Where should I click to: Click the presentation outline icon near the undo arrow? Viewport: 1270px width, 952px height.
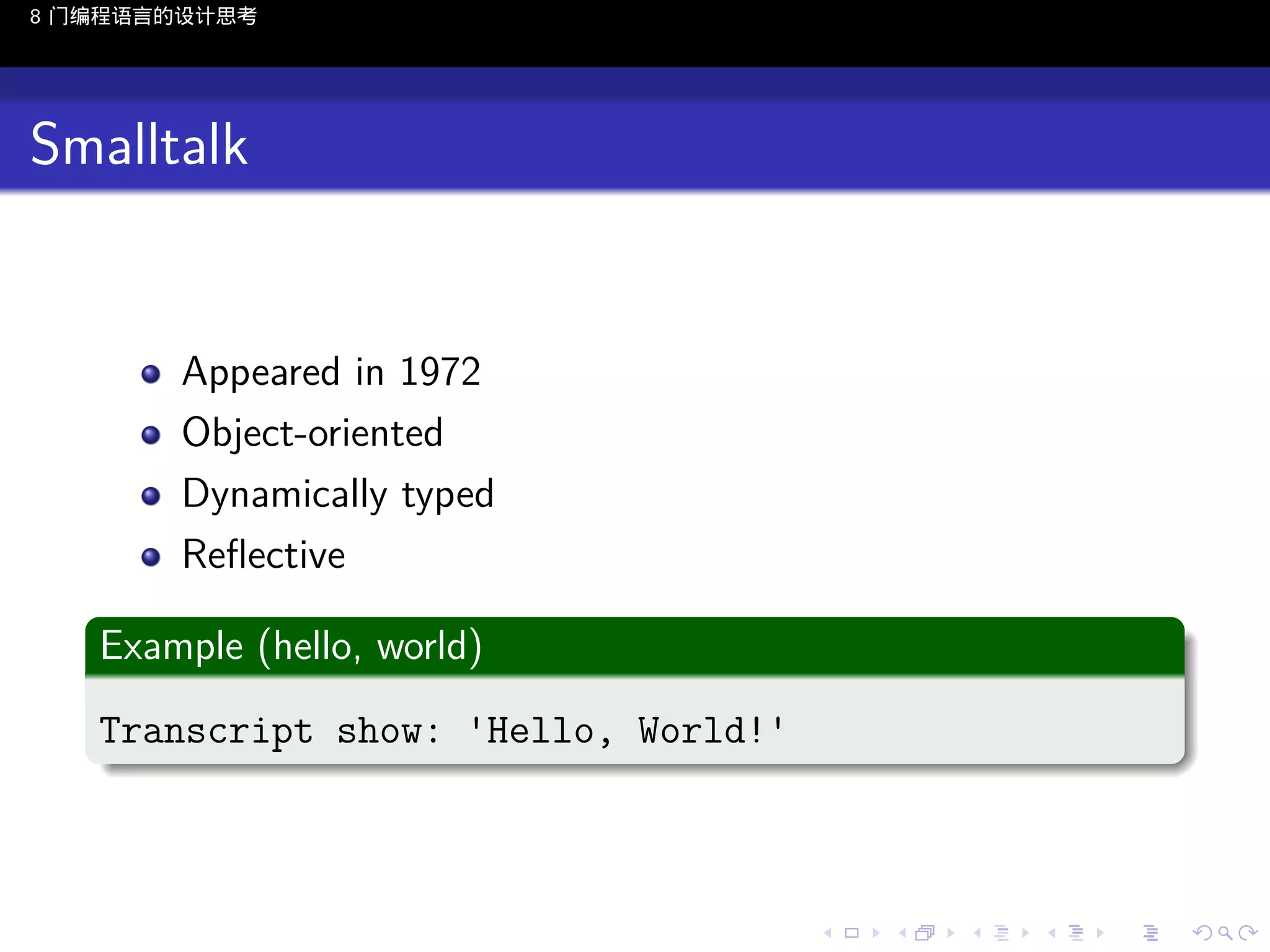(x=1151, y=933)
